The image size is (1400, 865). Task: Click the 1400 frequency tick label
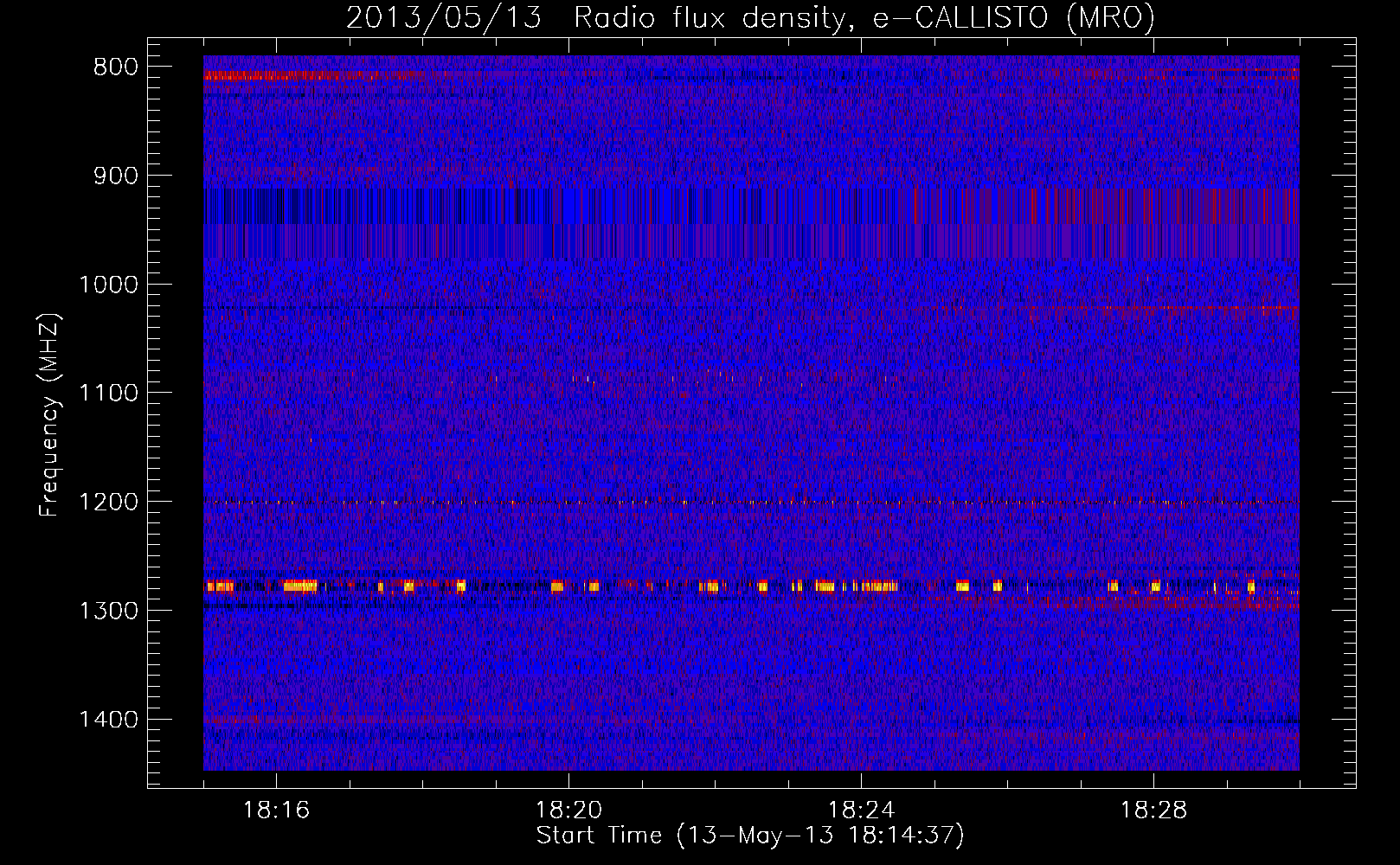[109, 720]
